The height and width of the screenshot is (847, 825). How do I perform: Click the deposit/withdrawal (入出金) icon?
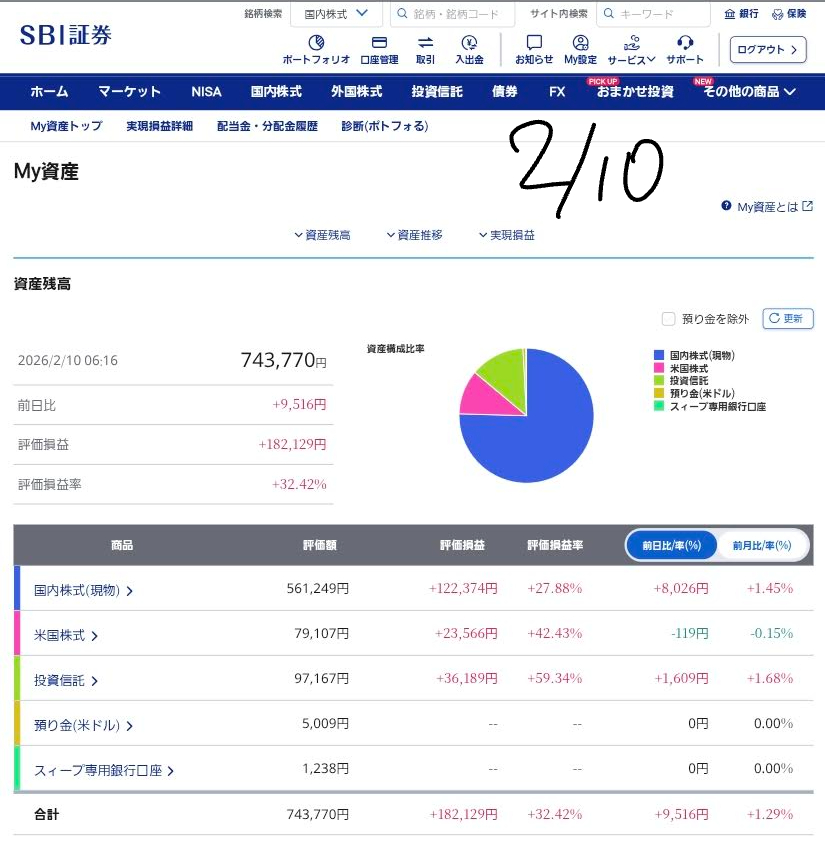pyautogui.click(x=469, y=43)
